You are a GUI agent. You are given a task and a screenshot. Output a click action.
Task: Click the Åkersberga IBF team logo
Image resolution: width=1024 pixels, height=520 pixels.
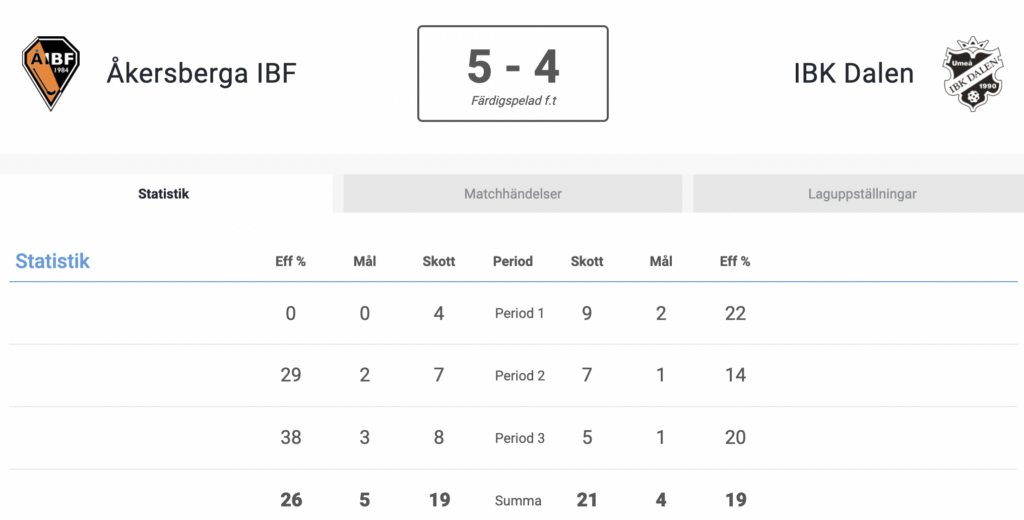(50, 73)
